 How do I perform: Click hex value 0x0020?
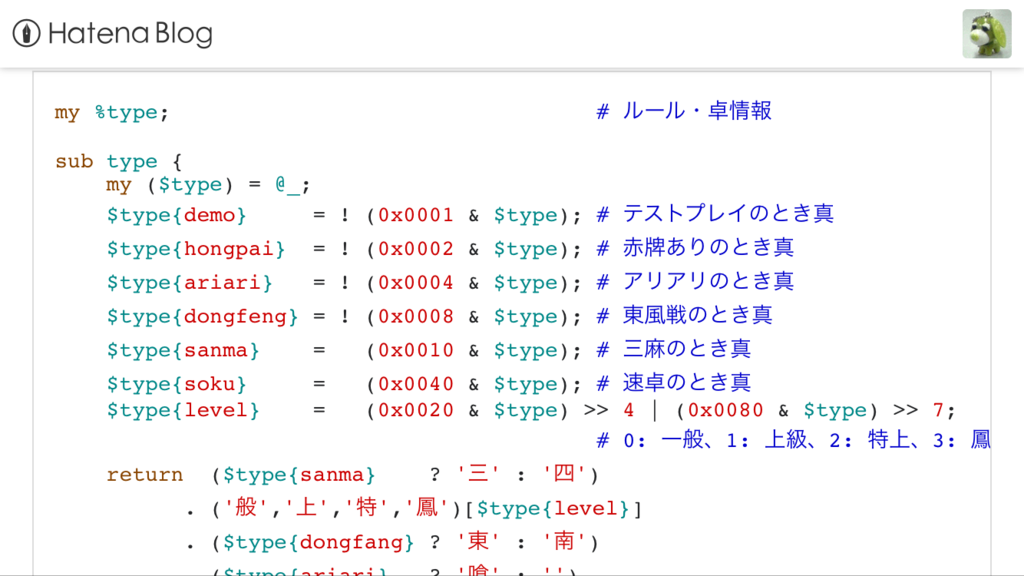point(415,411)
